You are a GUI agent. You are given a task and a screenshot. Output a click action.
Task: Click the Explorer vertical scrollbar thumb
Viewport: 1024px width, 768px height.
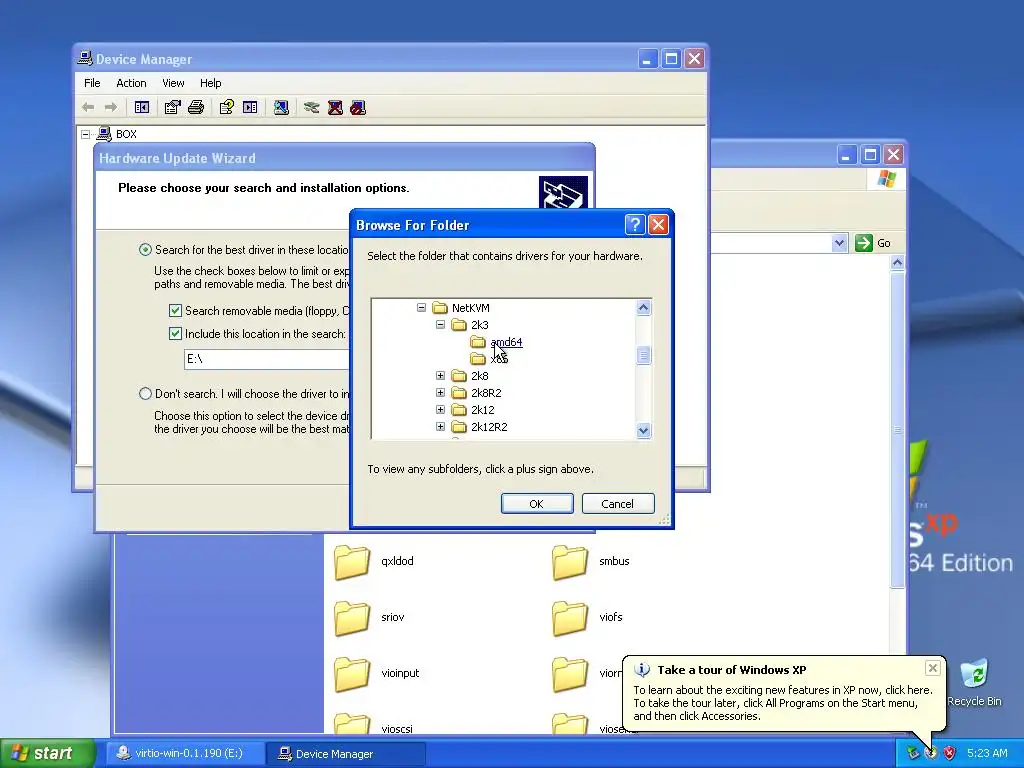click(897, 430)
